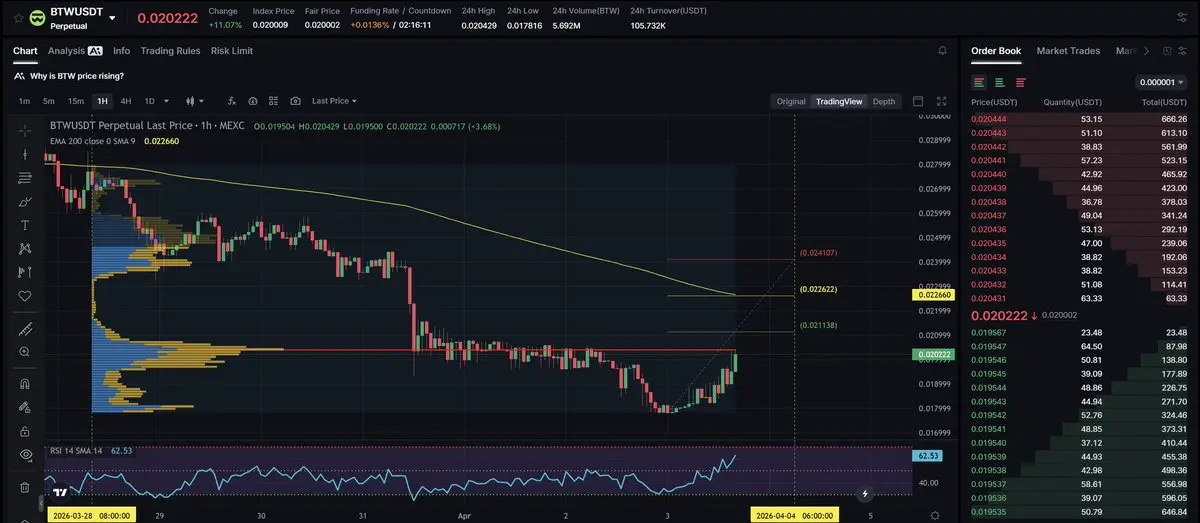Click the RSI 14 SMA 14 indicator label
1200x523 pixels.
coord(76,451)
